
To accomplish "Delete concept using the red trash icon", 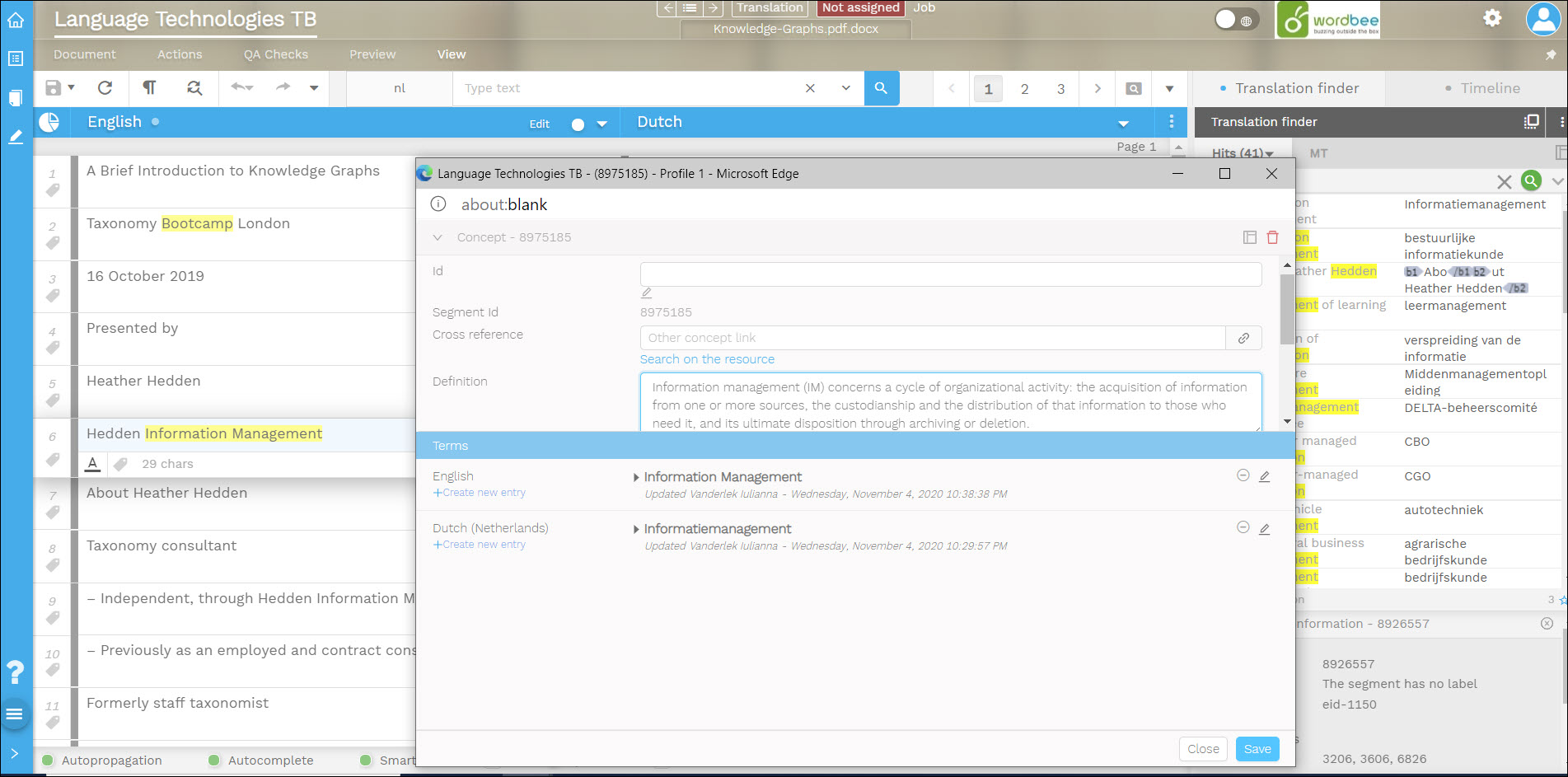I will coord(1272,237).
